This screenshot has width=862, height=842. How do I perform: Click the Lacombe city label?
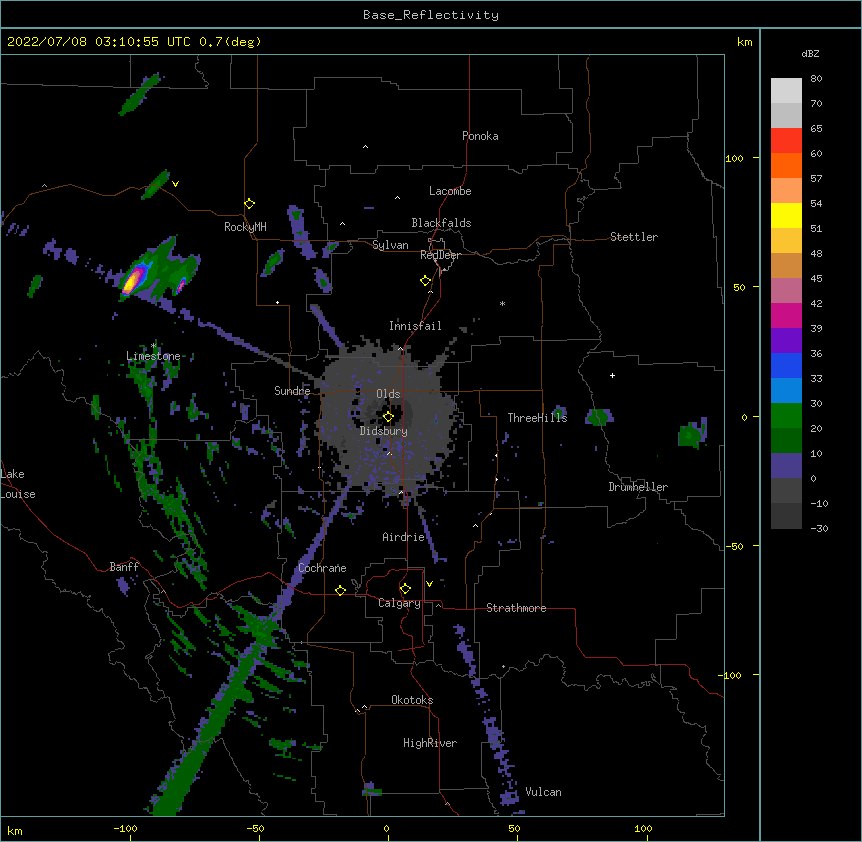tap(450, 191)
